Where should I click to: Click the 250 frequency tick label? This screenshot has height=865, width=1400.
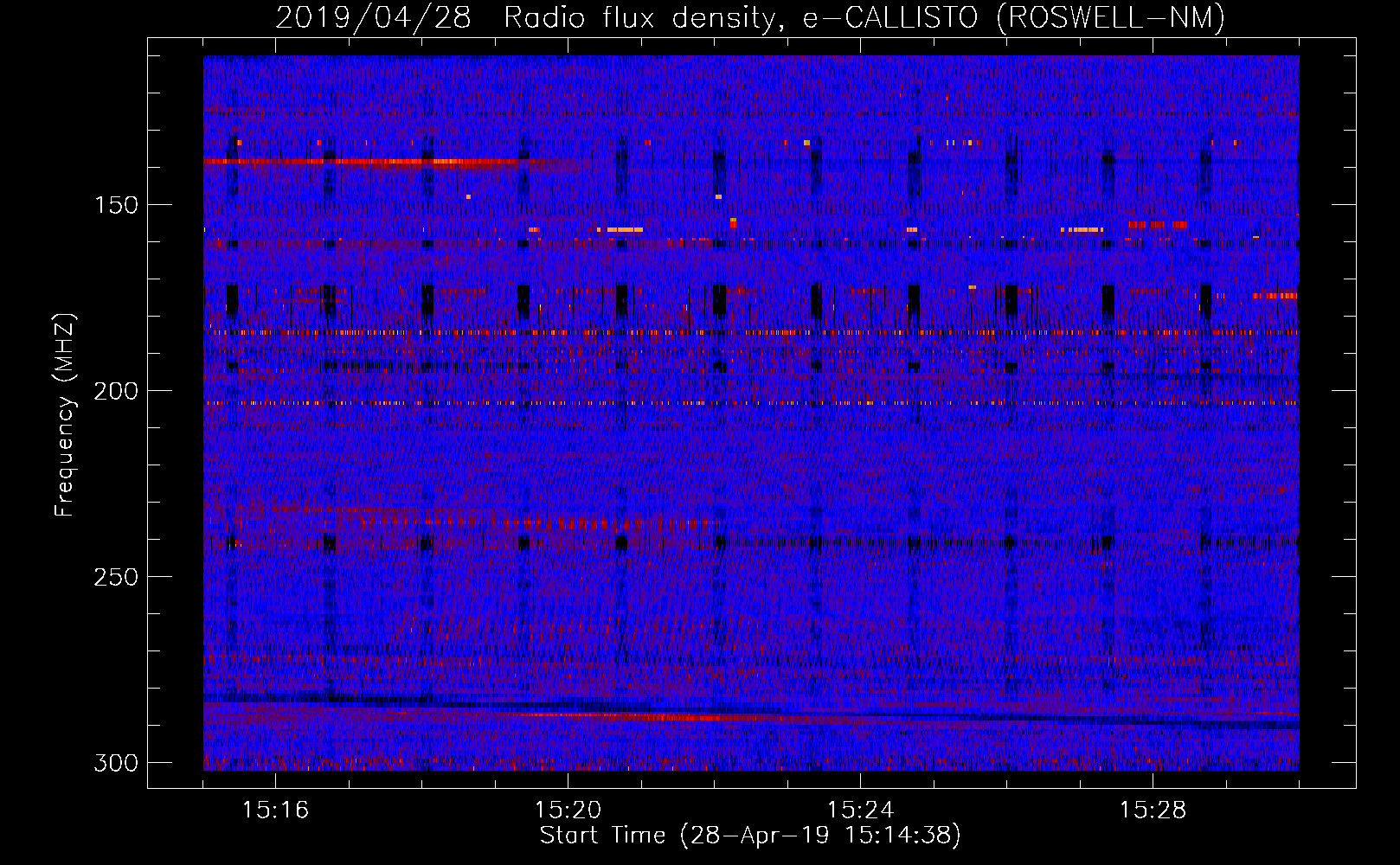click(116, 577)
